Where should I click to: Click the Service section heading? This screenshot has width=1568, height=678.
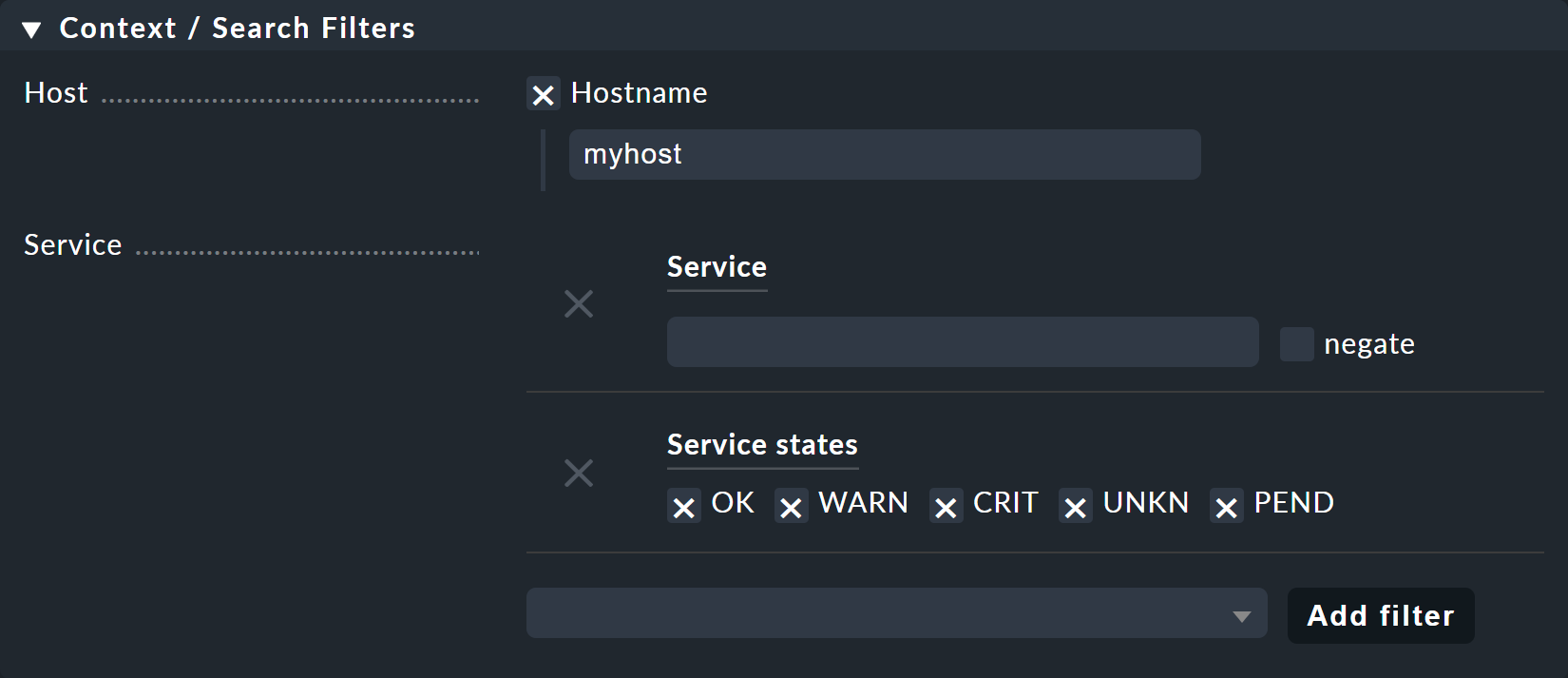tap(717, 267)
